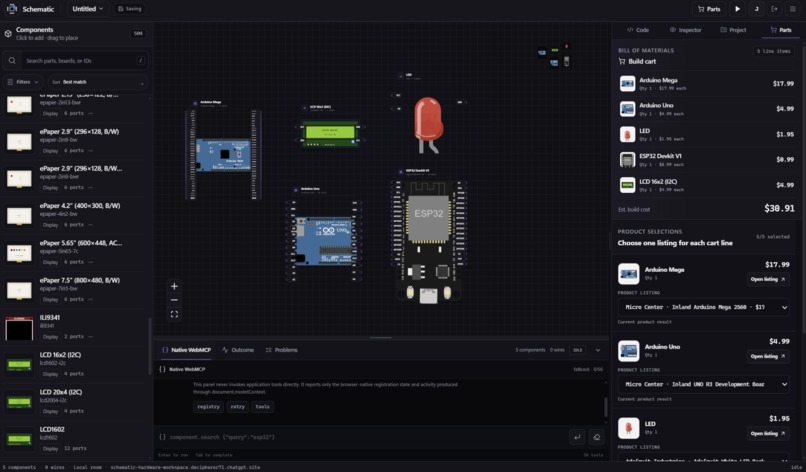Open the Sort Best match dropdown
This screenshot has height=472, width=806.
(x=98, y=82)
